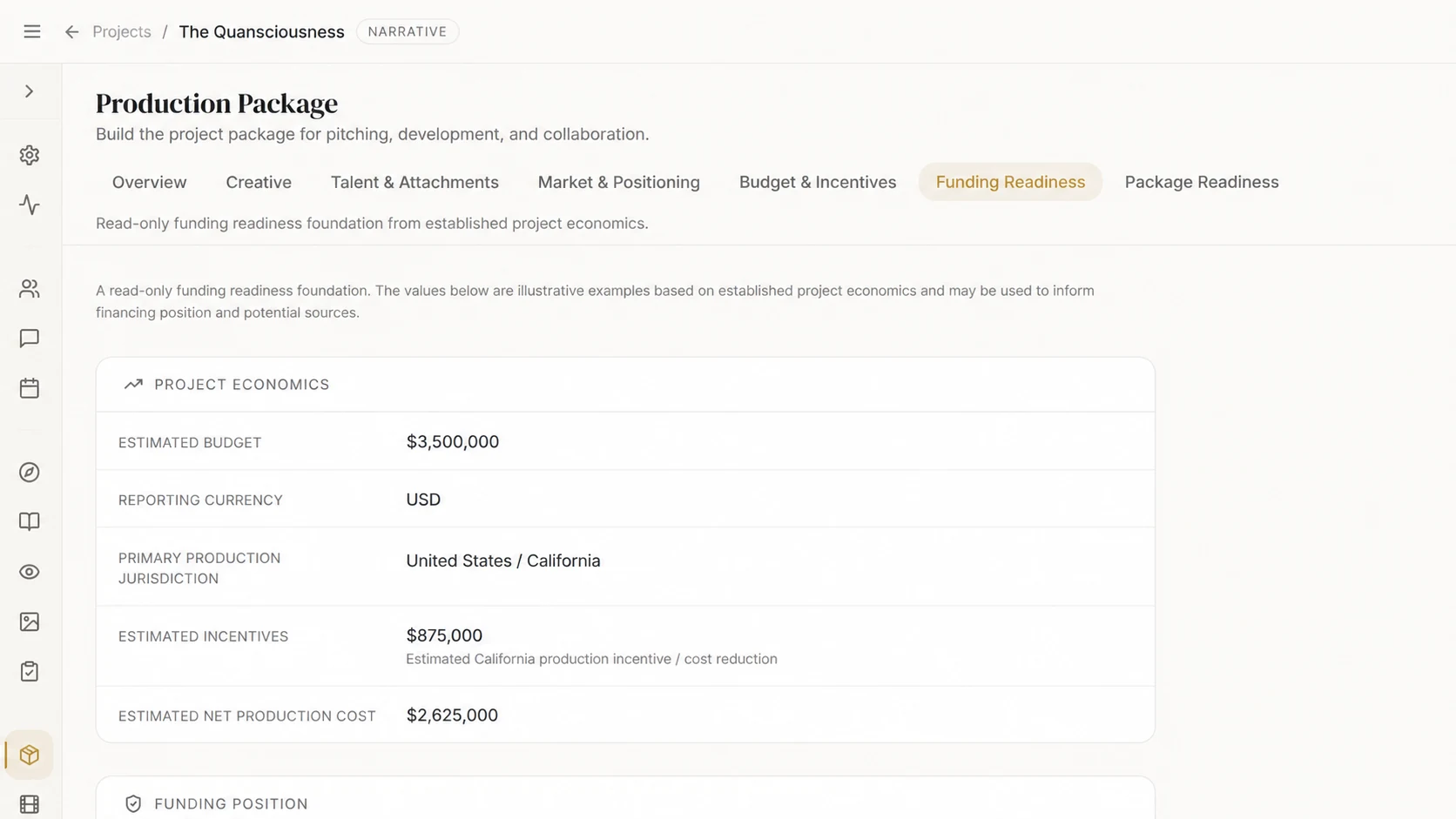
Task: Go to Projects breadcrumb link
Action: click(x=122, y=31)
